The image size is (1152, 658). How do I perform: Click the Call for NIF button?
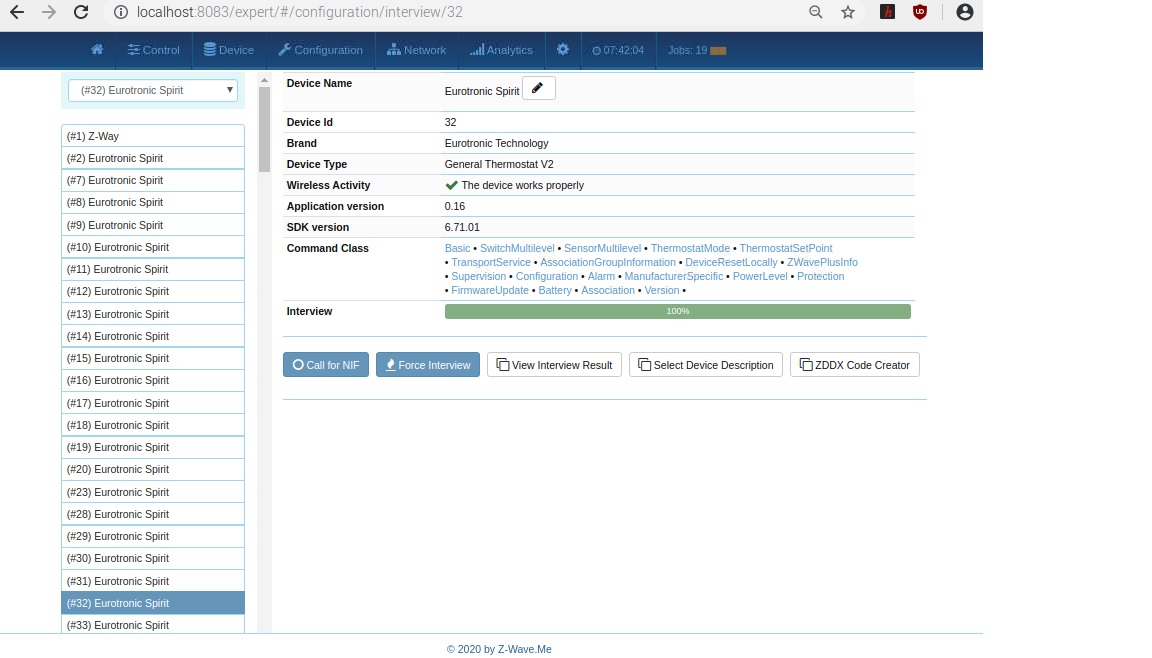[x=326, y=365]
